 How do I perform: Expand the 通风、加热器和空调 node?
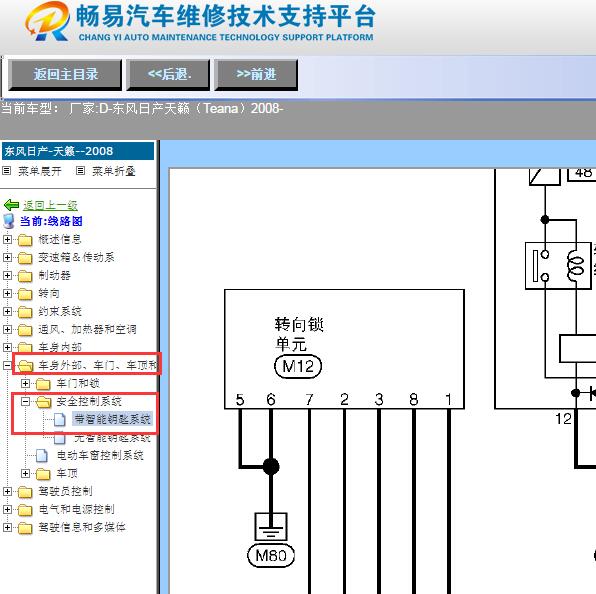pos(7,329)
